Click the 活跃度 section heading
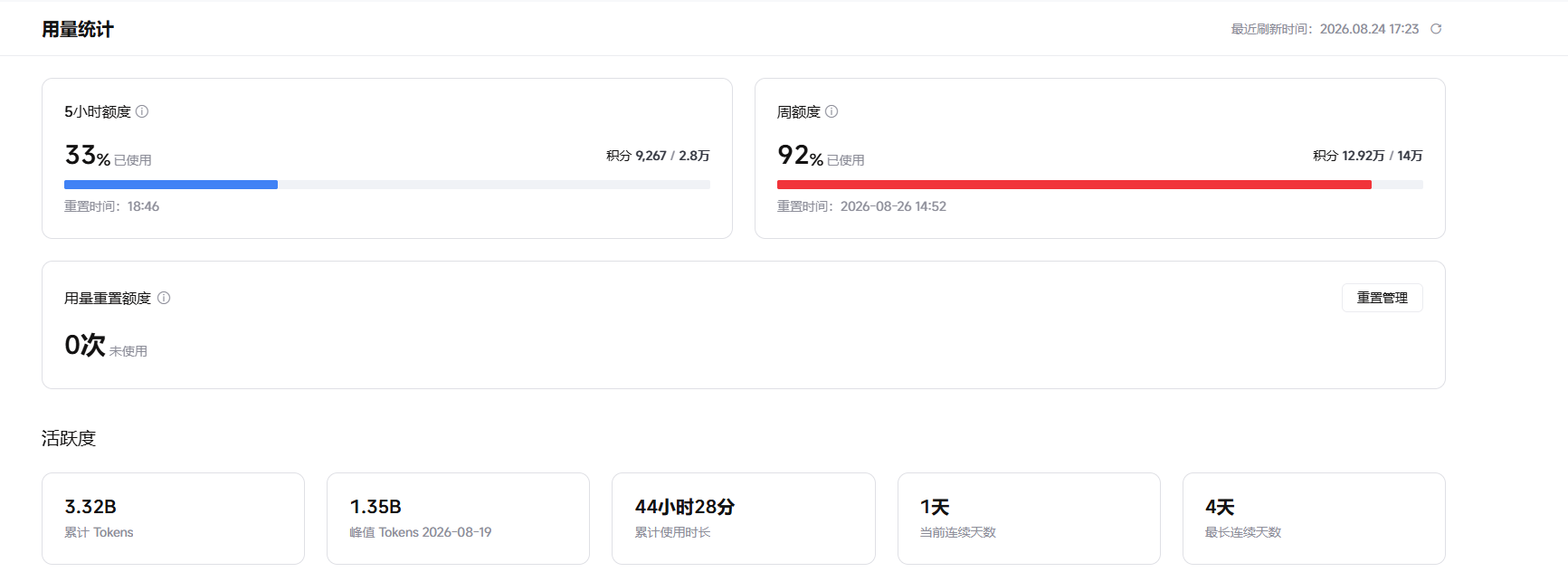This screenshot has height=572, width=1568. click(x=69, y=438)
